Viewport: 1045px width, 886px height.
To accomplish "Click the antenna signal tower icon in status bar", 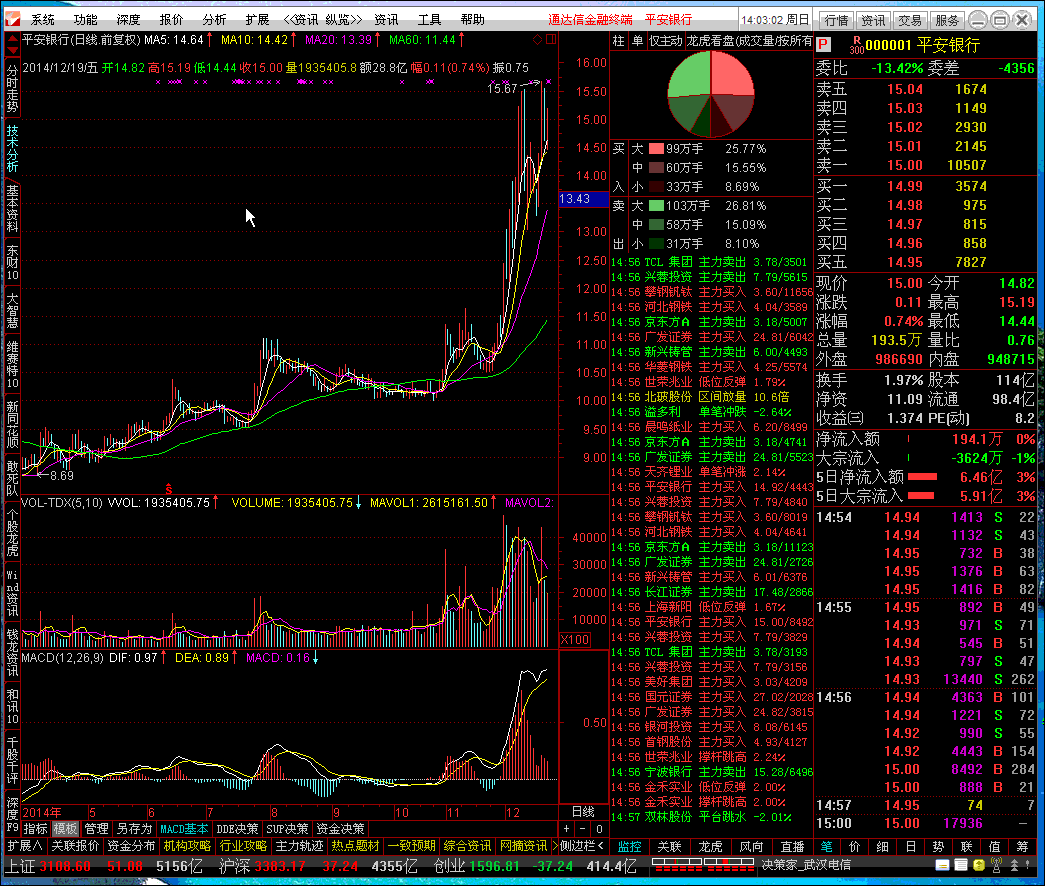I will (996, 865).
